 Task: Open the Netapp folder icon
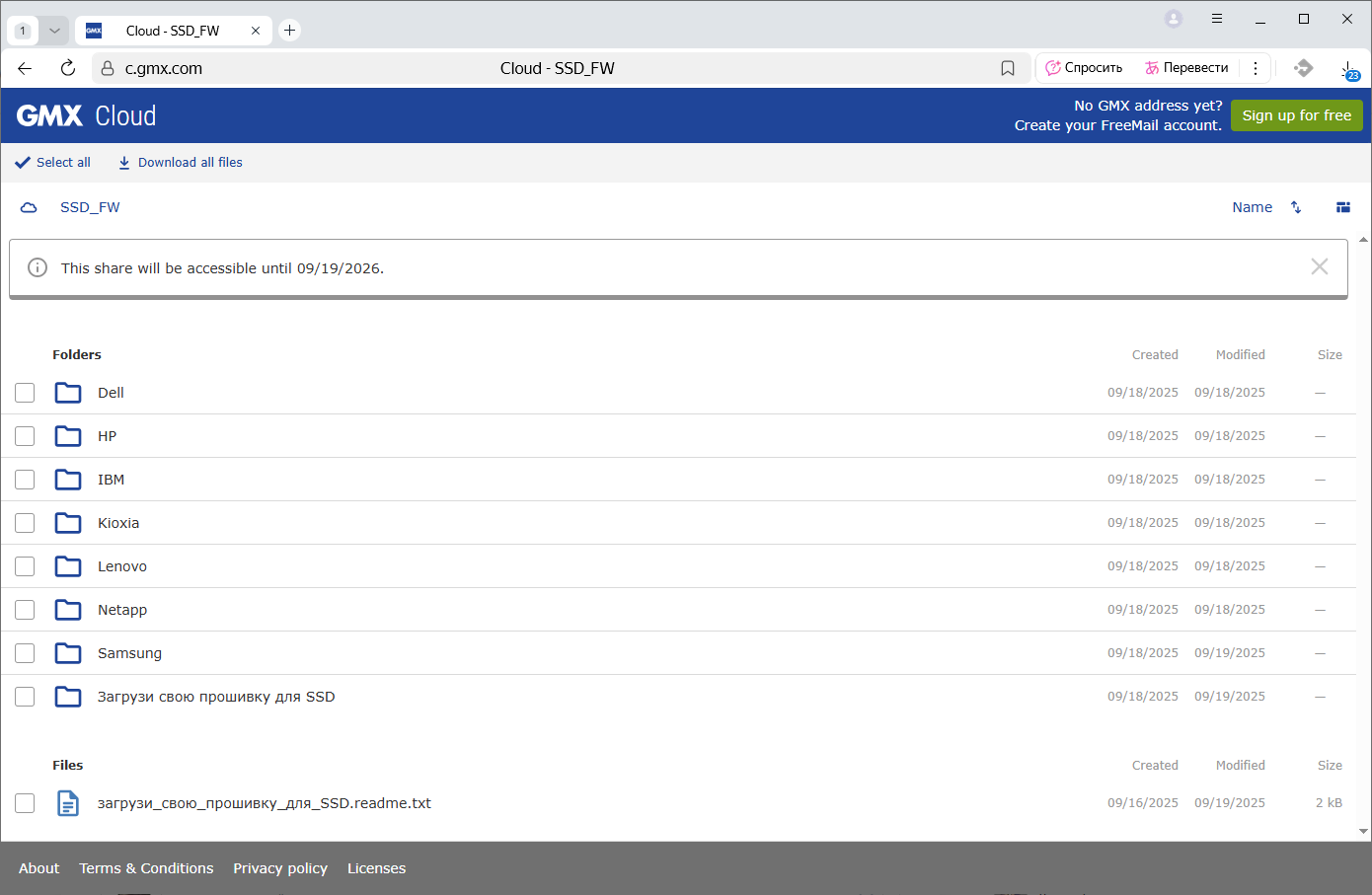[x=68, y=610]
